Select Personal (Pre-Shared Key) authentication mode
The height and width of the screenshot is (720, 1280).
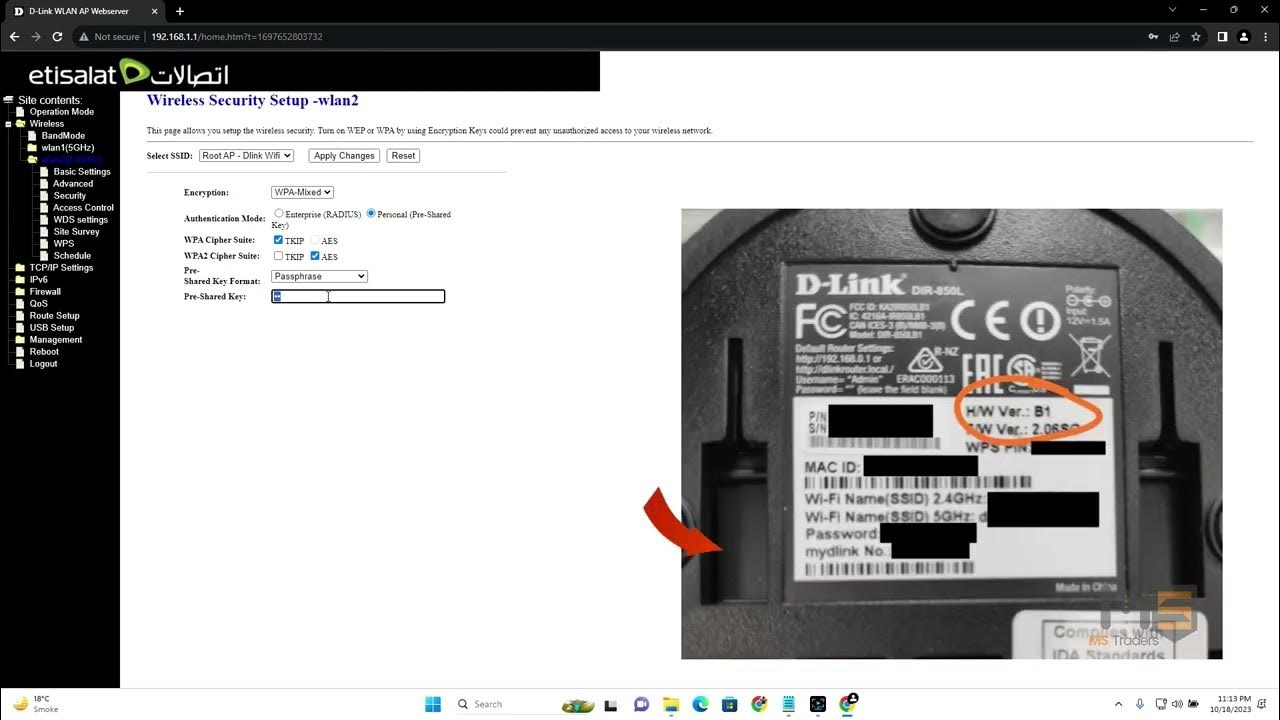tap(371, 213)
